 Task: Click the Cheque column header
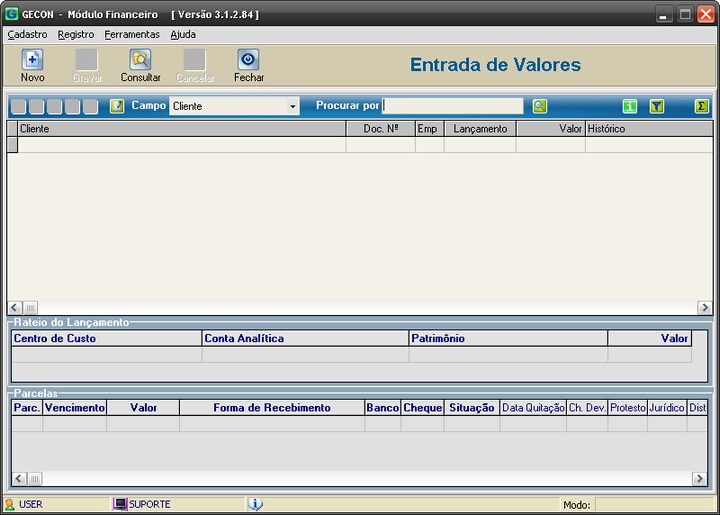(x=422, y=408)
